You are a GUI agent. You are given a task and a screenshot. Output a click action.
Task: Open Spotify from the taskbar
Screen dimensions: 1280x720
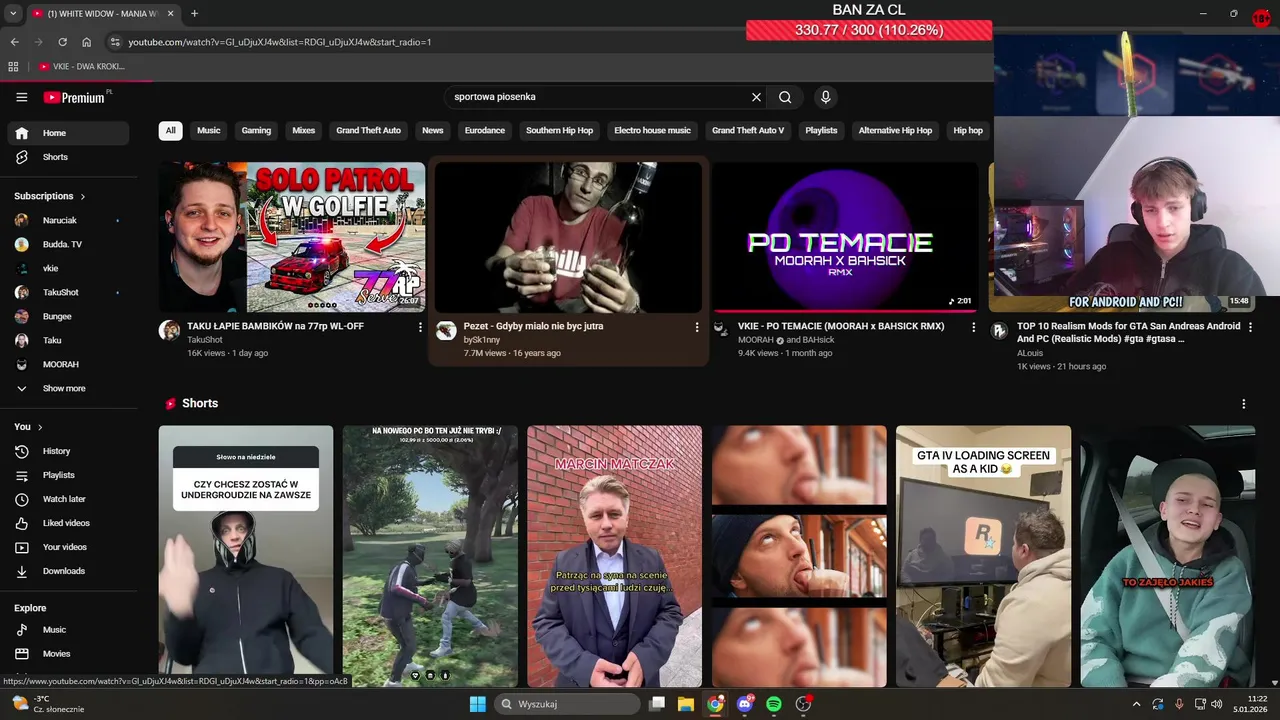click(774, 704)
